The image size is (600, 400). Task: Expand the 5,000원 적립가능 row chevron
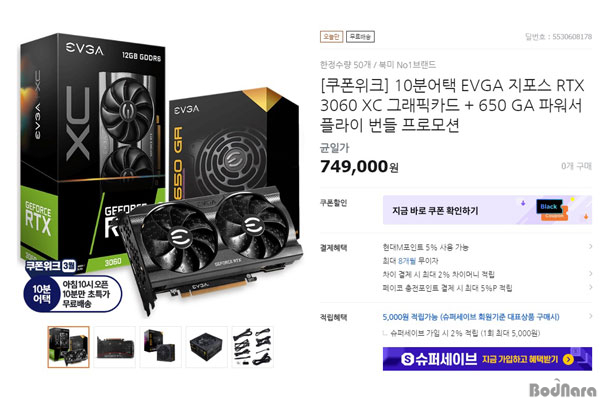tap(590, 316)
